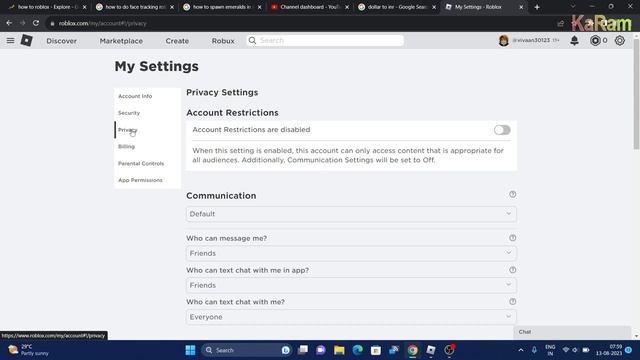The width and height of the screenshot is (640, 360).
Task: Open the Who can message me dropdown
Action: 351,253
